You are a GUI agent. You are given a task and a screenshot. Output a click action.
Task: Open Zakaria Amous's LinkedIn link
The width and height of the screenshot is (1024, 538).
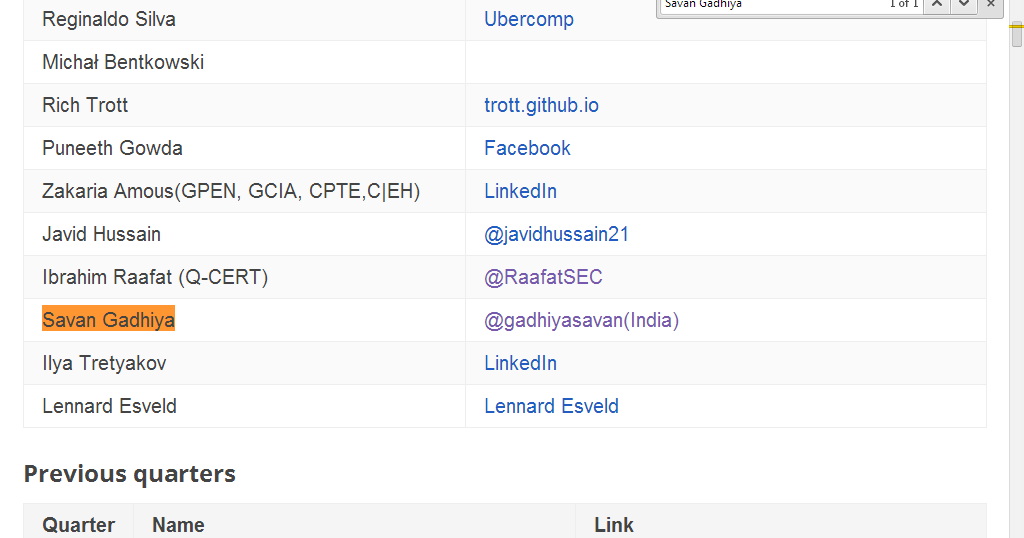pos(520,191)
